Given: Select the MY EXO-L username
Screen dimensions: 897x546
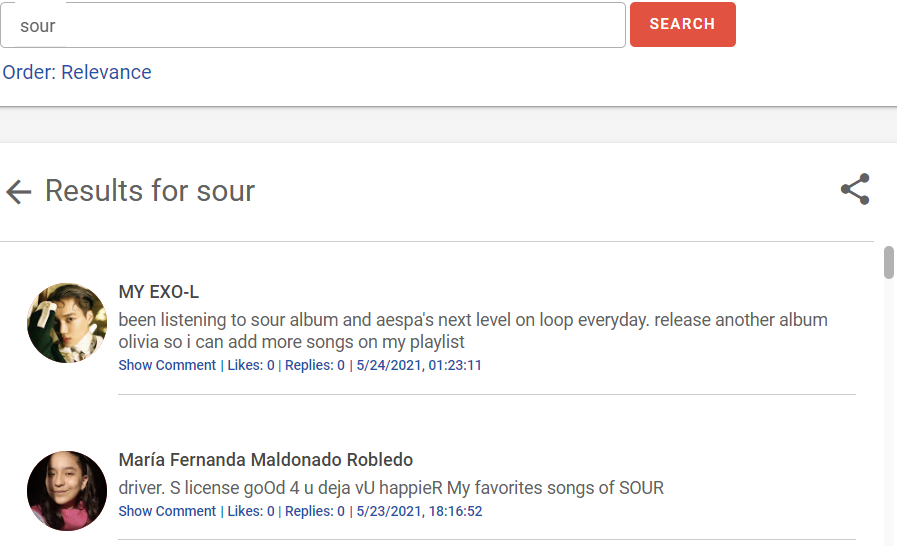Looking at the screenshot, I should (x=158, y=292).
